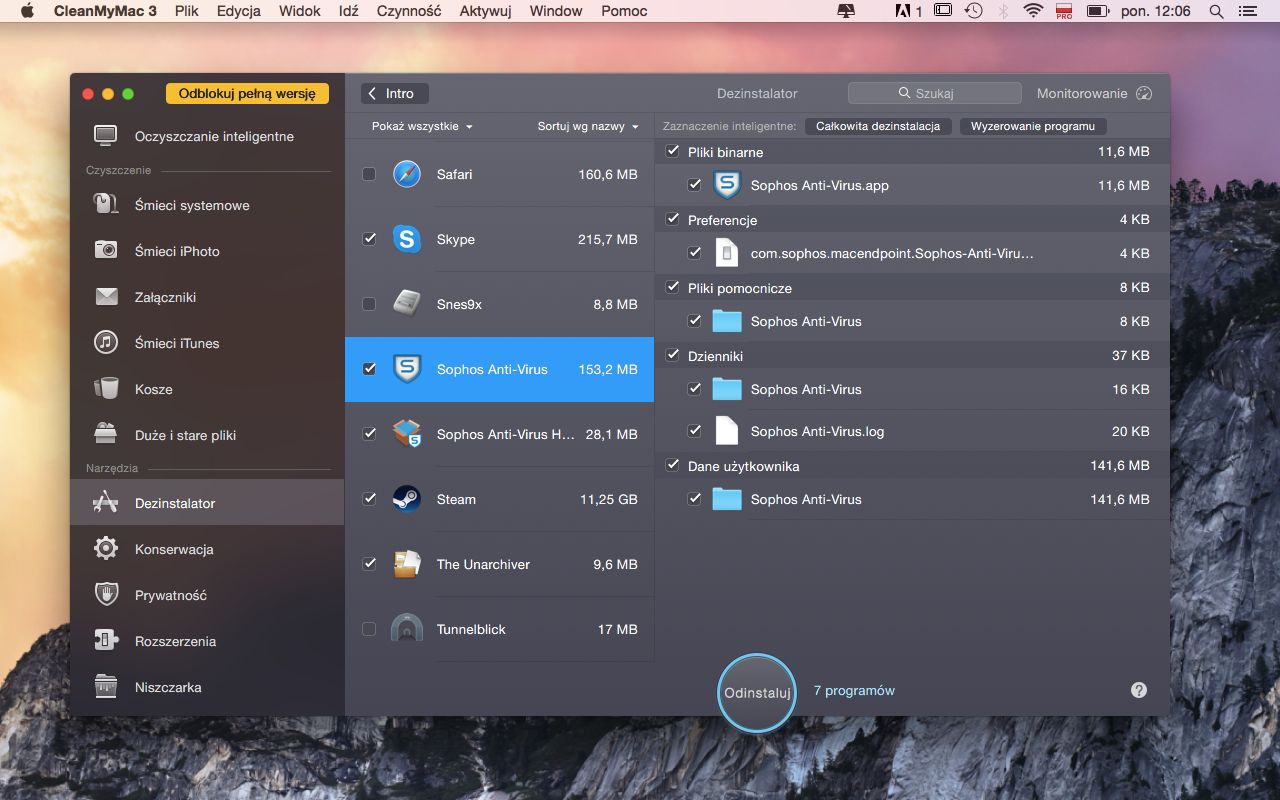Click the Snes9x app icon
Image resolution: width=1280 pixels, height=800 pixels.
pos(407,304)
